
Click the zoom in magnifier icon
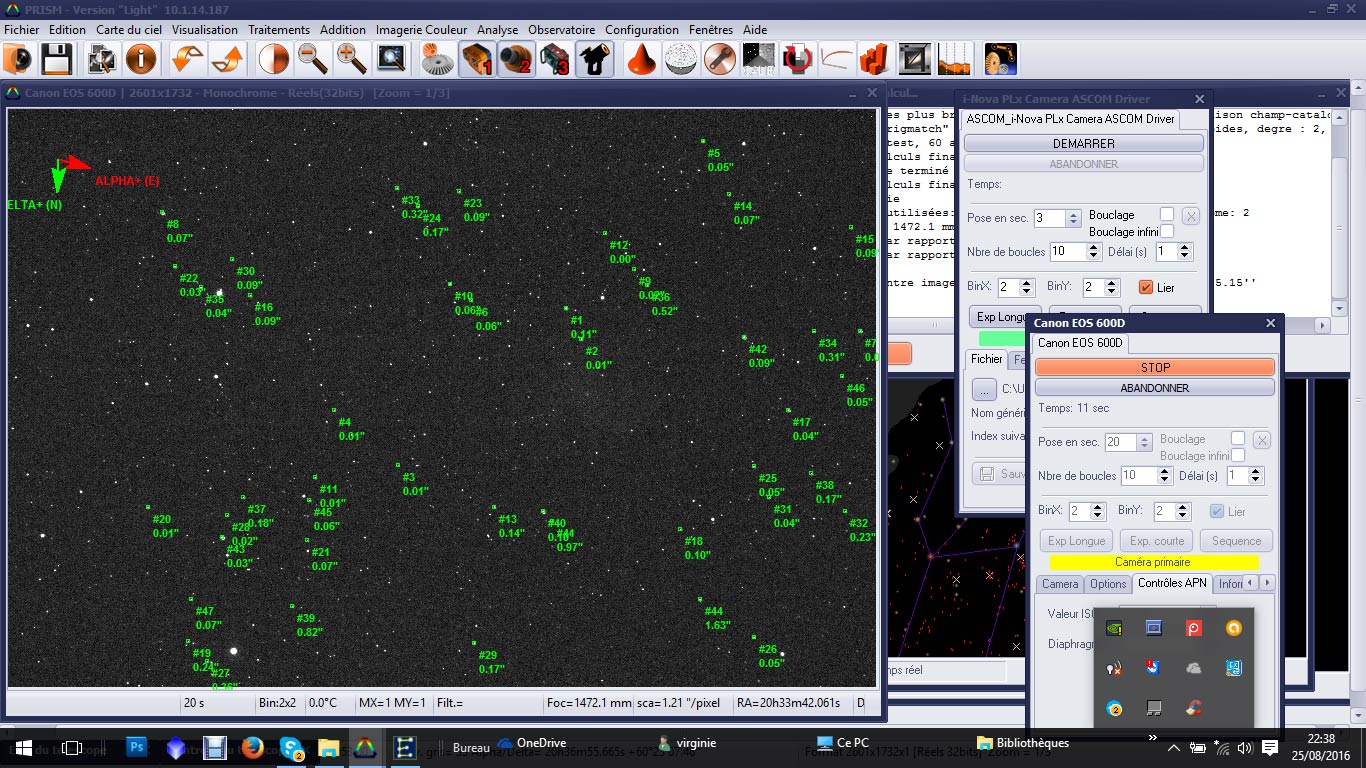click(x=351, y=60)
